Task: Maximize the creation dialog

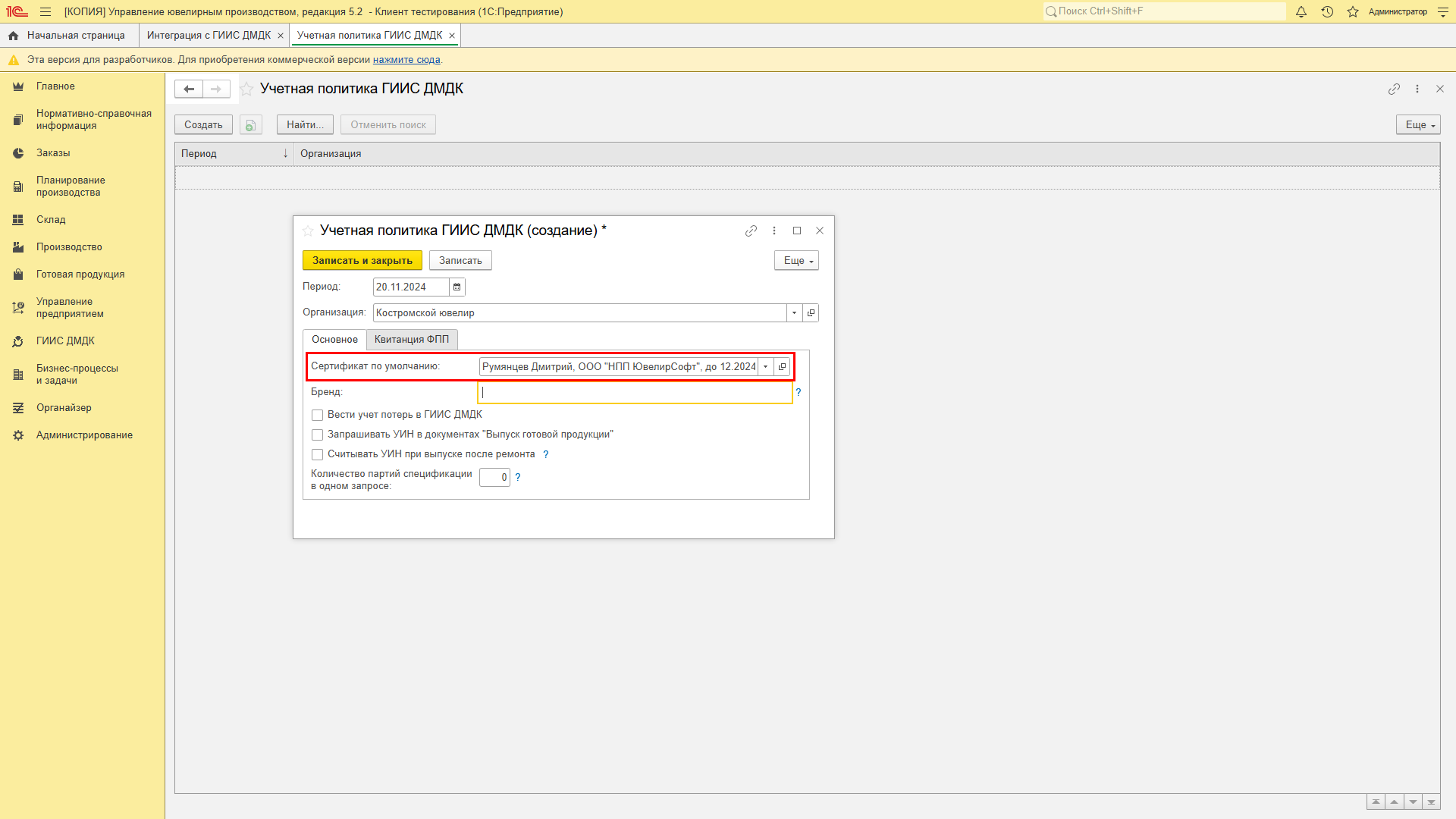Action: click(797, 231)
